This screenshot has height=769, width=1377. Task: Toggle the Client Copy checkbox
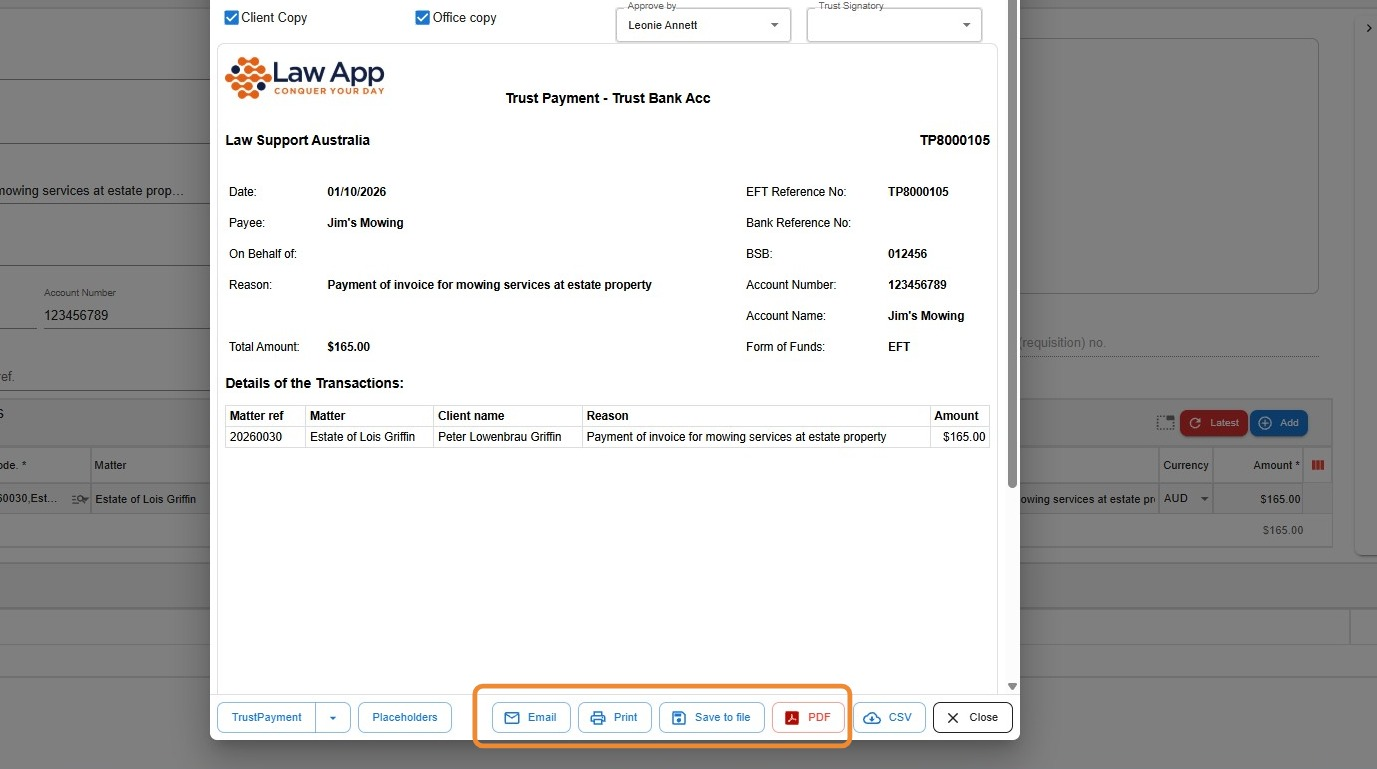(232, 18)
